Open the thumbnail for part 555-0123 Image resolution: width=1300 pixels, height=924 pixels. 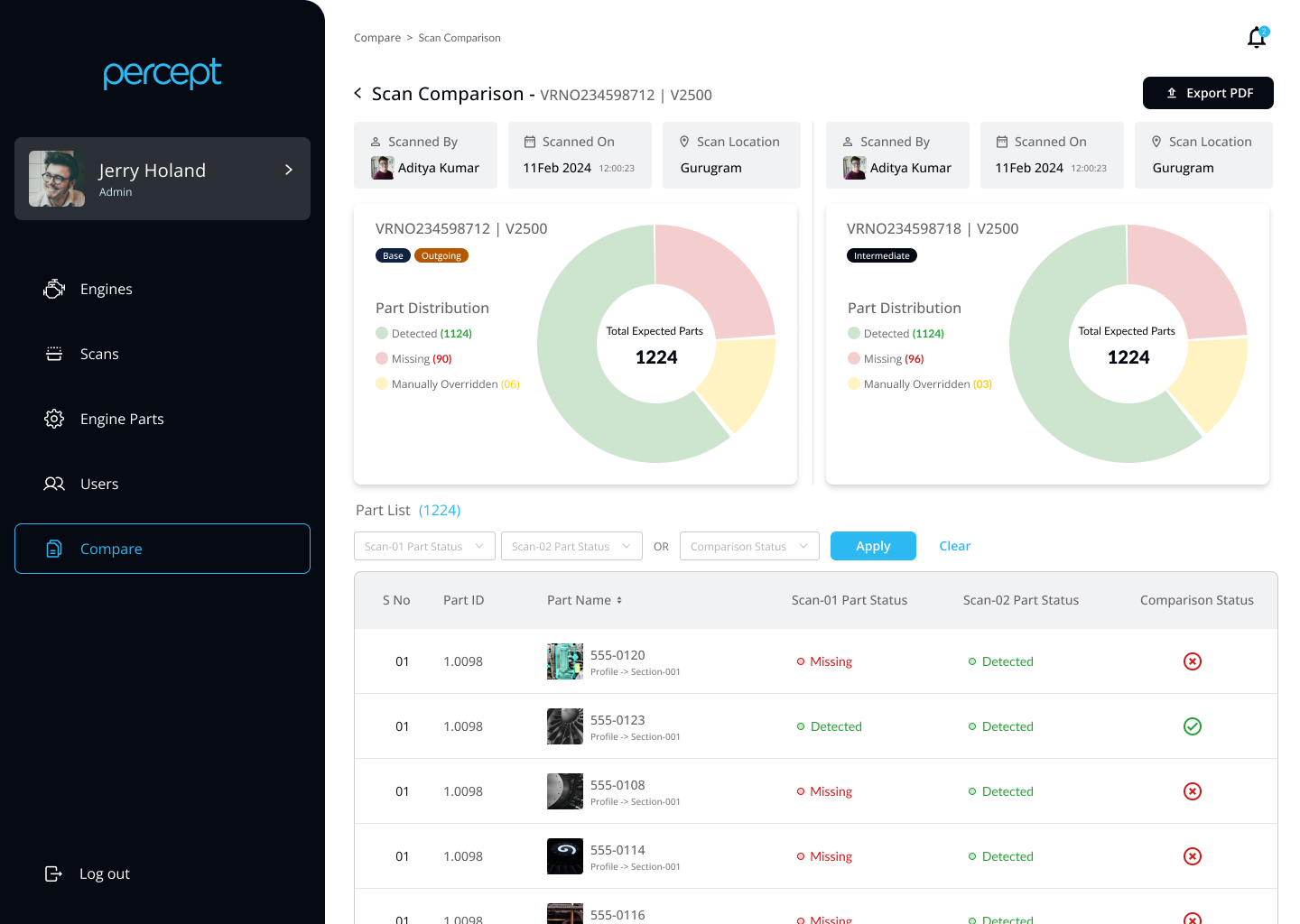click(x=565, y=726)
